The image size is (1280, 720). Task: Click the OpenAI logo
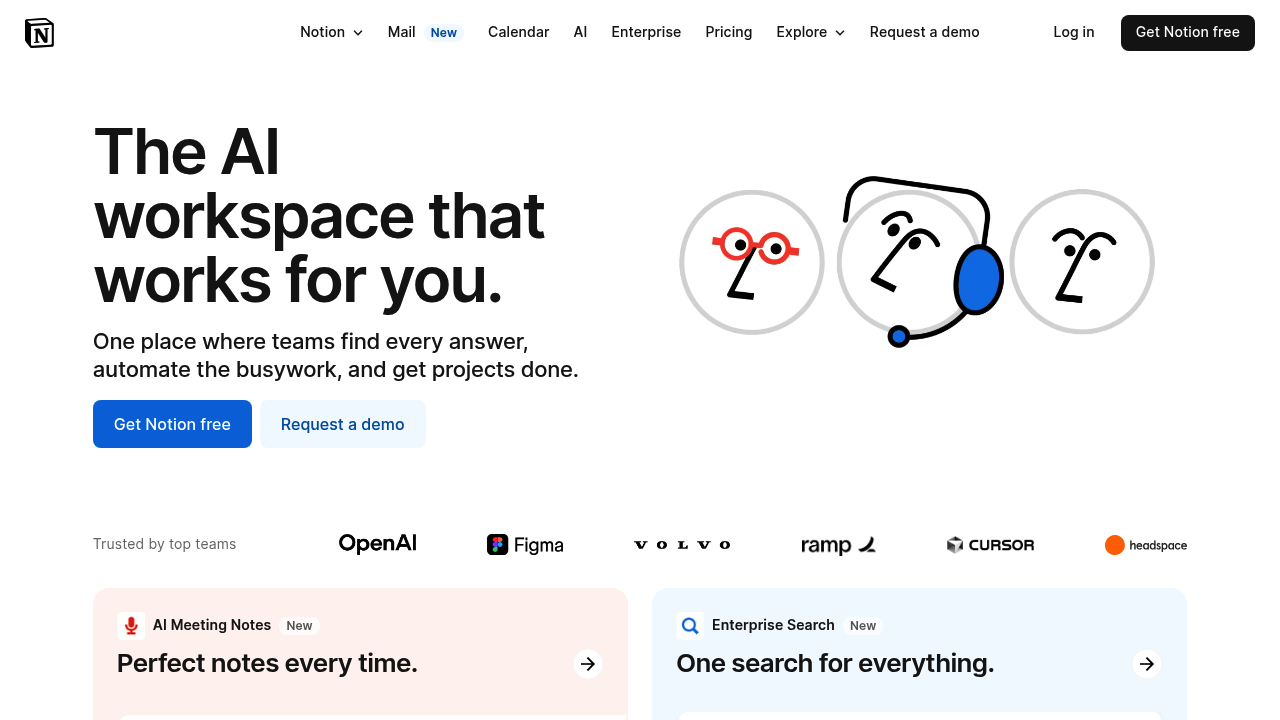tap(377, 544)
